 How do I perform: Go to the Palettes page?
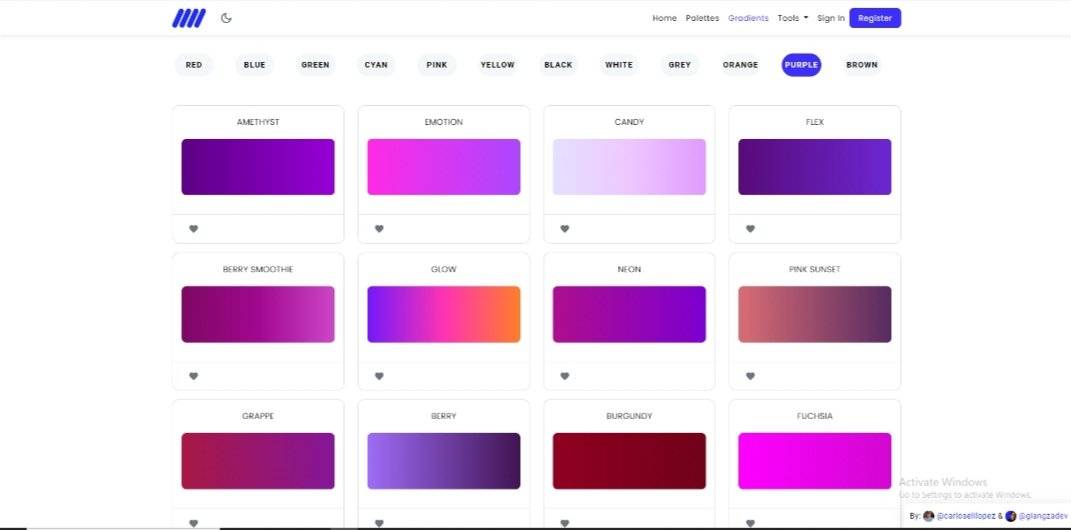click(702, 18)
